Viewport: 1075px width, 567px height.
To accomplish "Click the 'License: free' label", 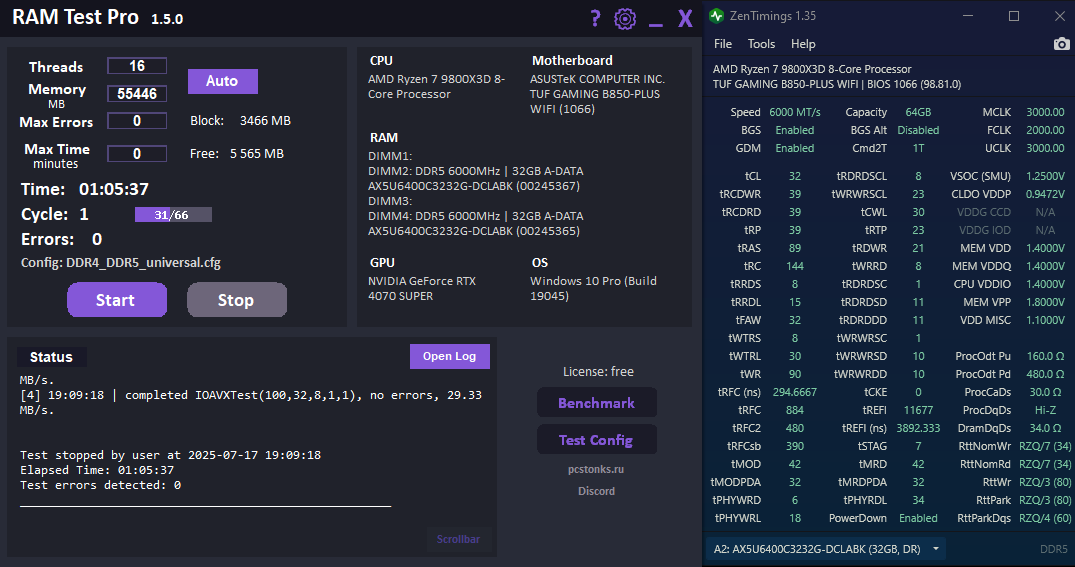I will (x=598, y=372).
